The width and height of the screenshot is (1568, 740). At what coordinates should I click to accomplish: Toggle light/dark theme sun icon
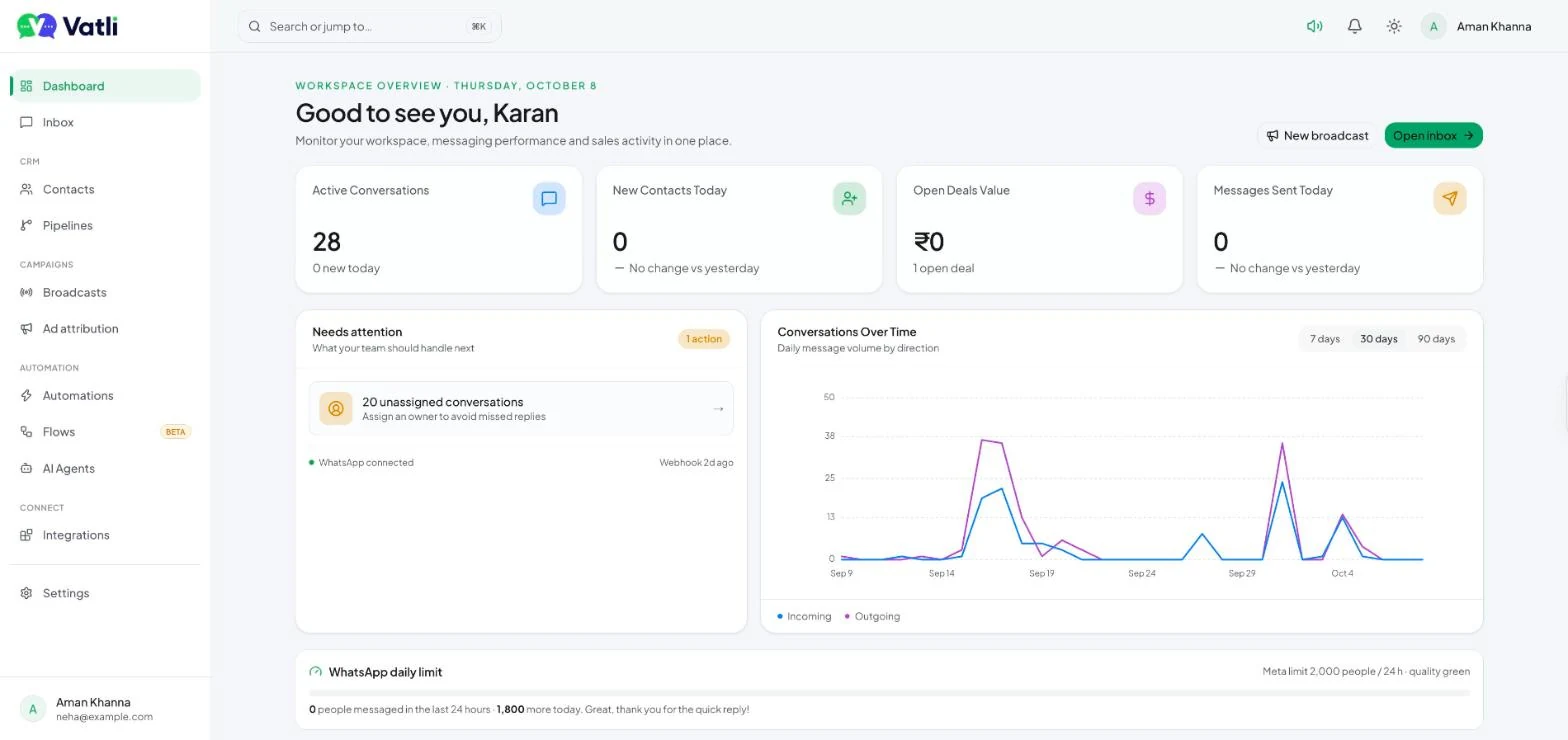click(1394, 26)
